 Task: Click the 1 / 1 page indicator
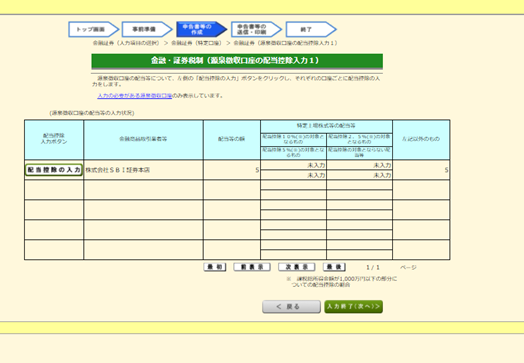coord(373,267)
